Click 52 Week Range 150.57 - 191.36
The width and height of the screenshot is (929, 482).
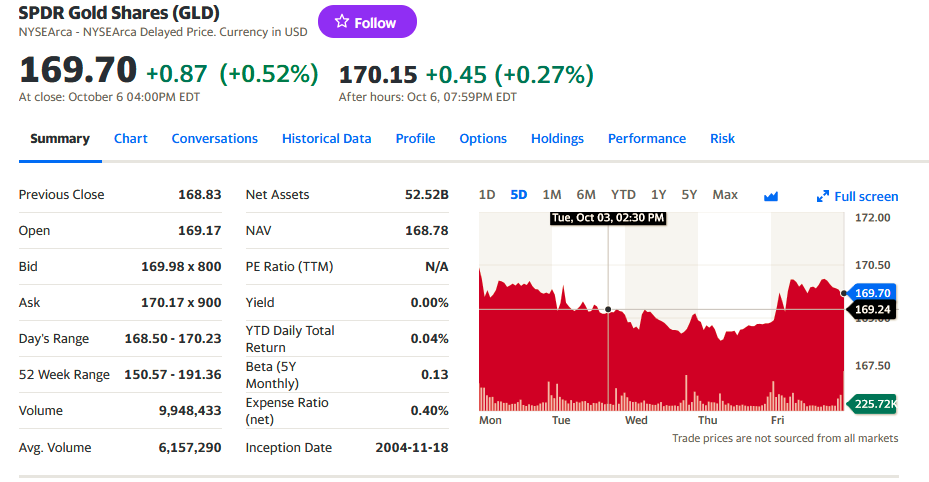[173, 375]
